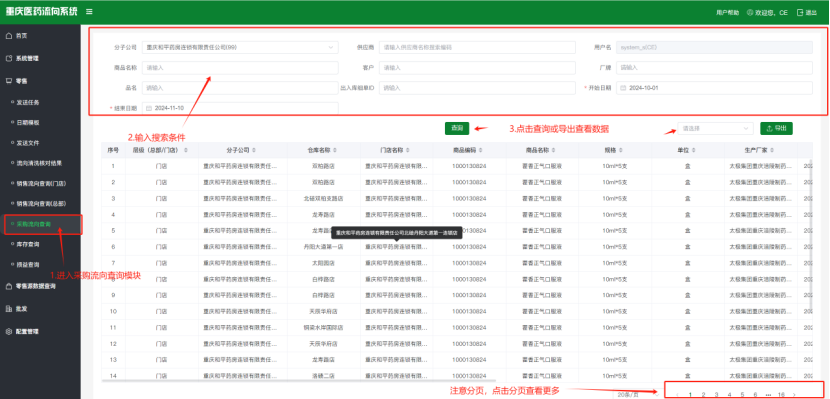Sort the 门店名称 column via its arrows
830x399 pixels.
click(408, 150)
